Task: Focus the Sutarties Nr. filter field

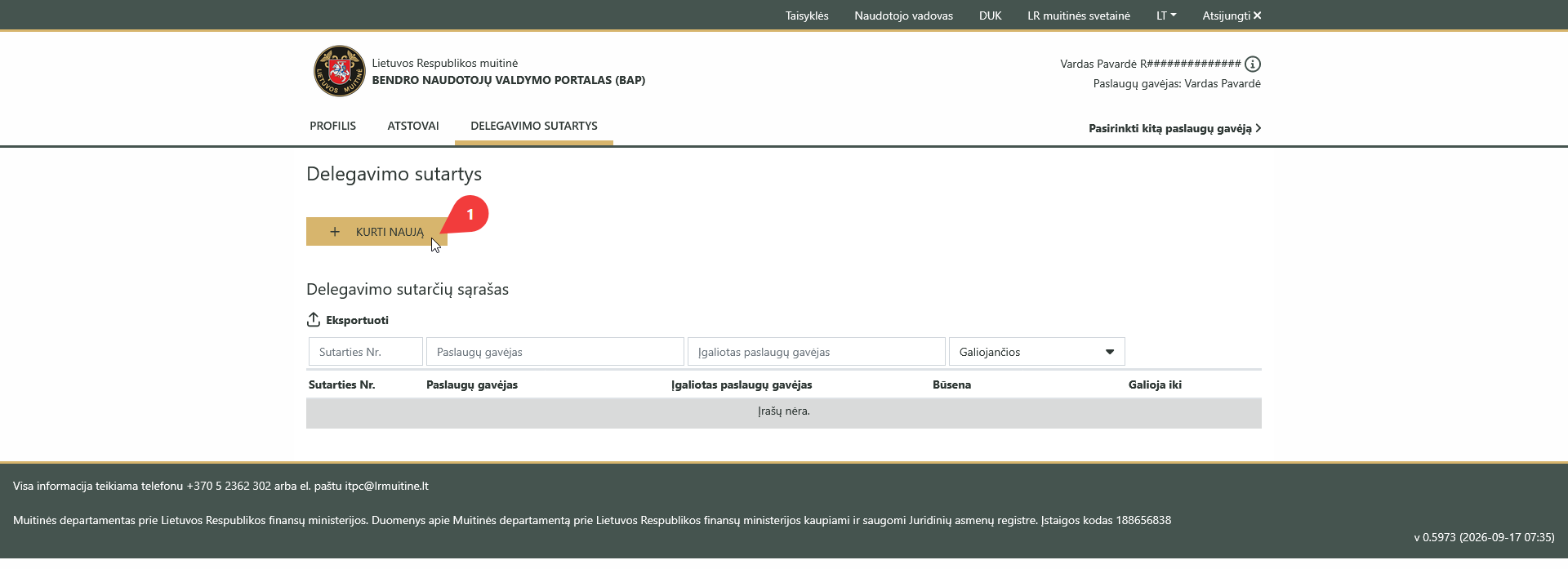Action: (x=366, y=352)
